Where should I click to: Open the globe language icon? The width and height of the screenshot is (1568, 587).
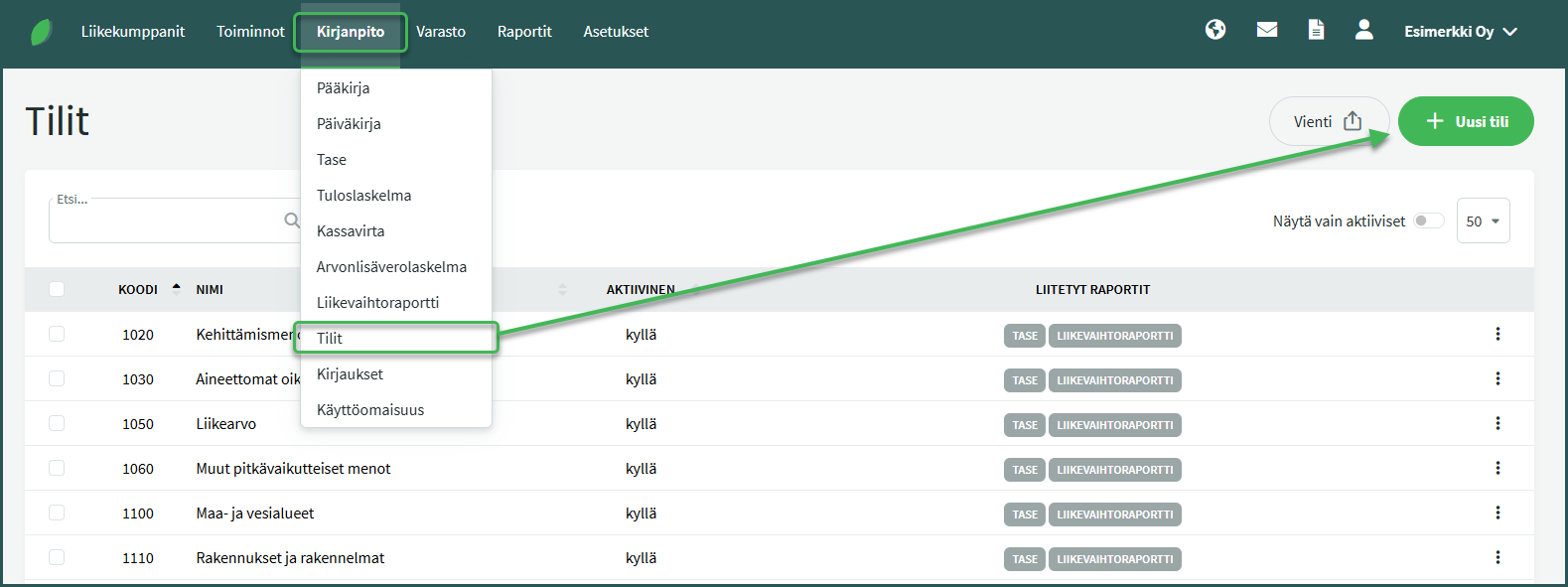point(1215,30)
